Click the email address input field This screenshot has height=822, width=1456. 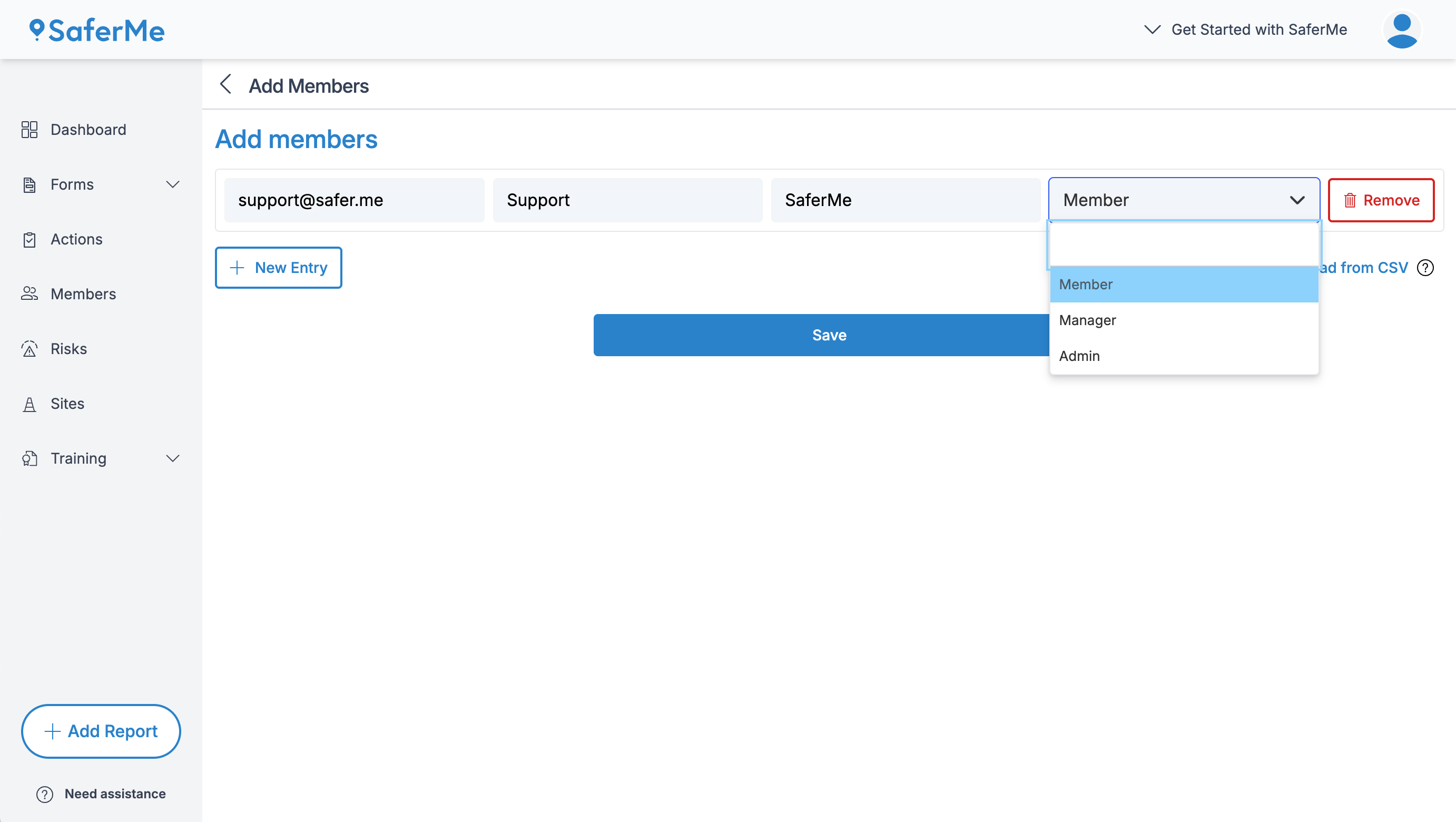tap(354, 200)
